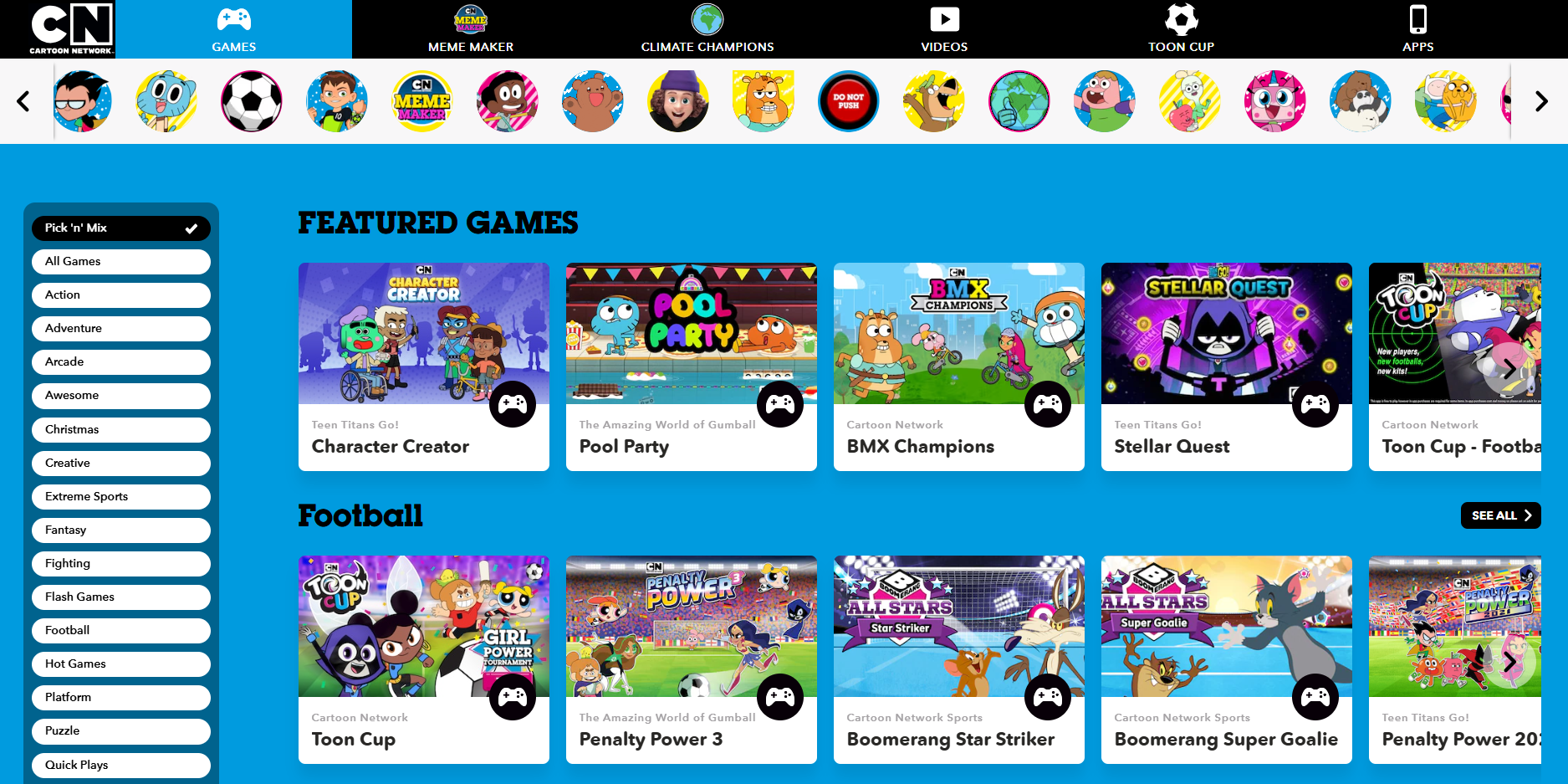
Task: Click the globe Climate Champions circle icon
Action: pos(1019,101)
